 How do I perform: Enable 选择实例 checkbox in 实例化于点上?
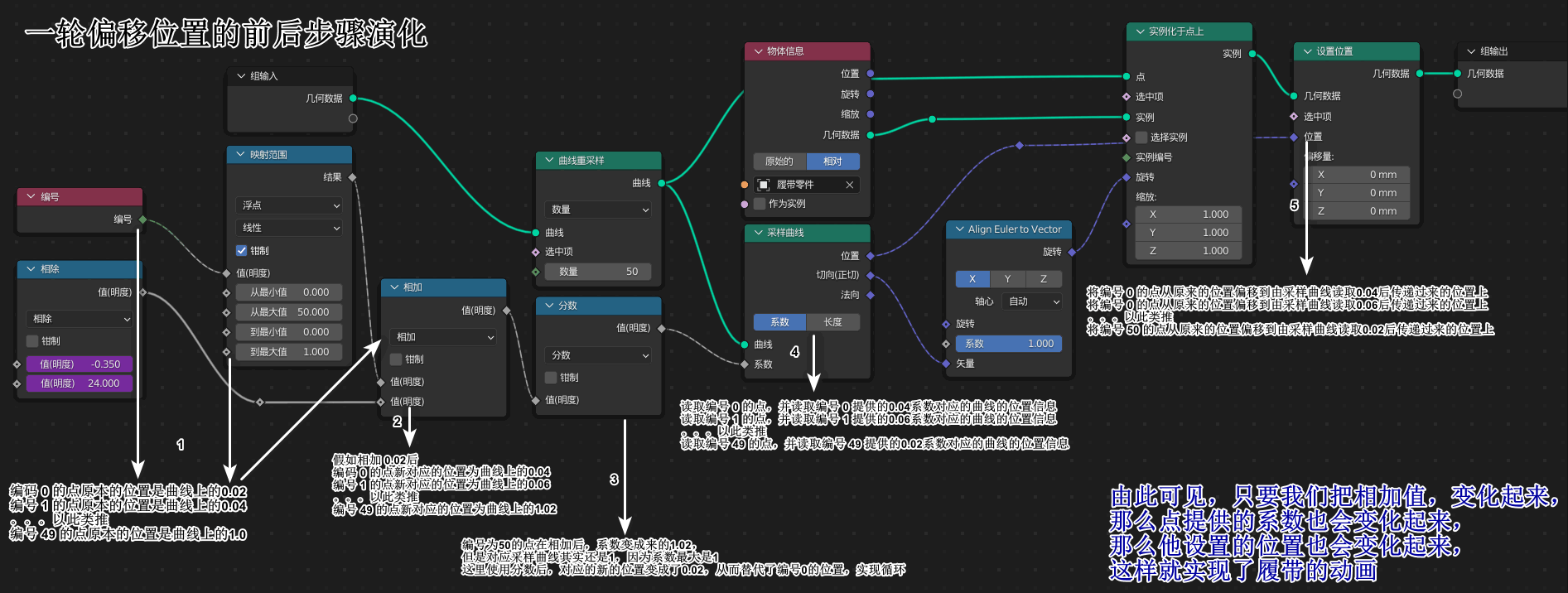pos(1141,137)
